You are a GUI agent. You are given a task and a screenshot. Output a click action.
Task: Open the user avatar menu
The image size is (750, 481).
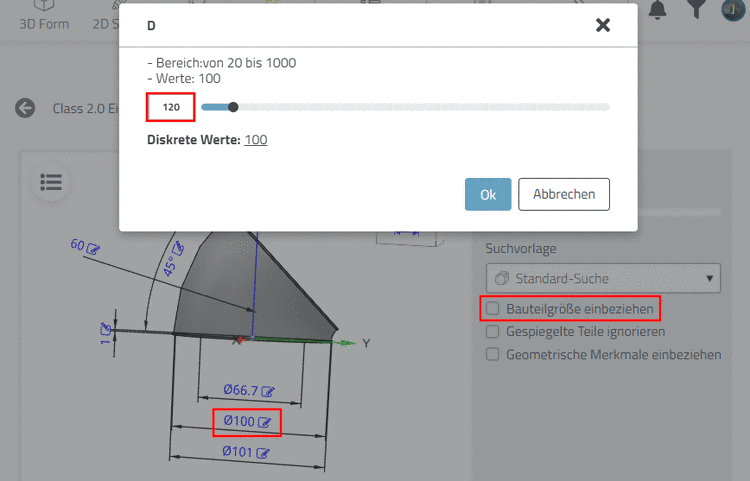[733, 10]
